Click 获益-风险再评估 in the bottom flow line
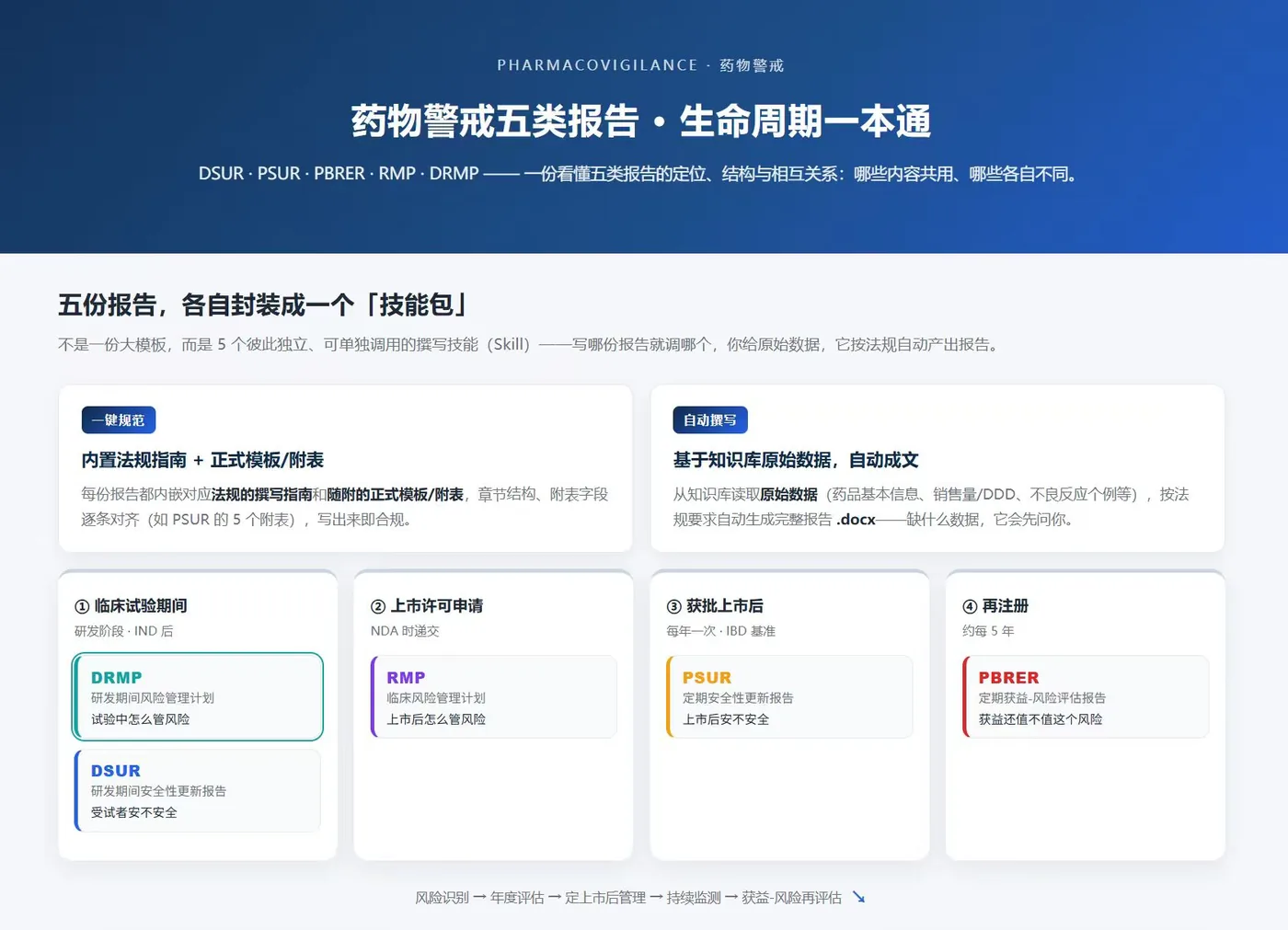The width and height of the screenshot is (1288, 930). pyautogui.click(x=792, y=898)
